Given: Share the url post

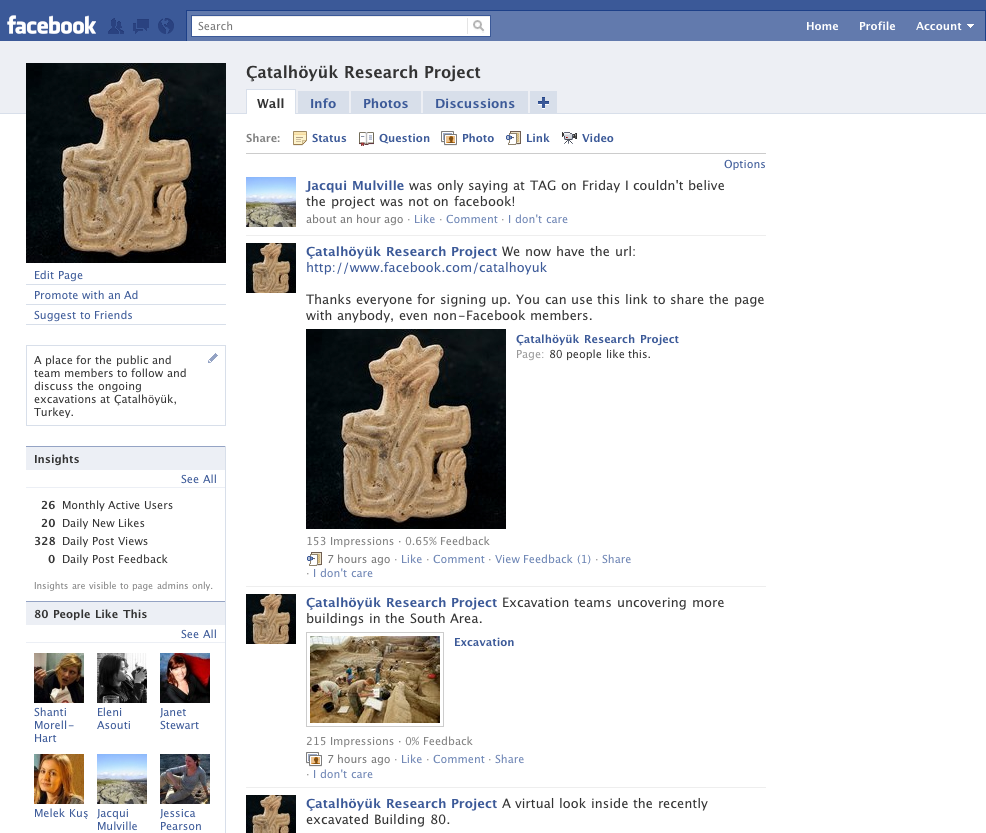Looking at the screenshot, I should (616, 559).
